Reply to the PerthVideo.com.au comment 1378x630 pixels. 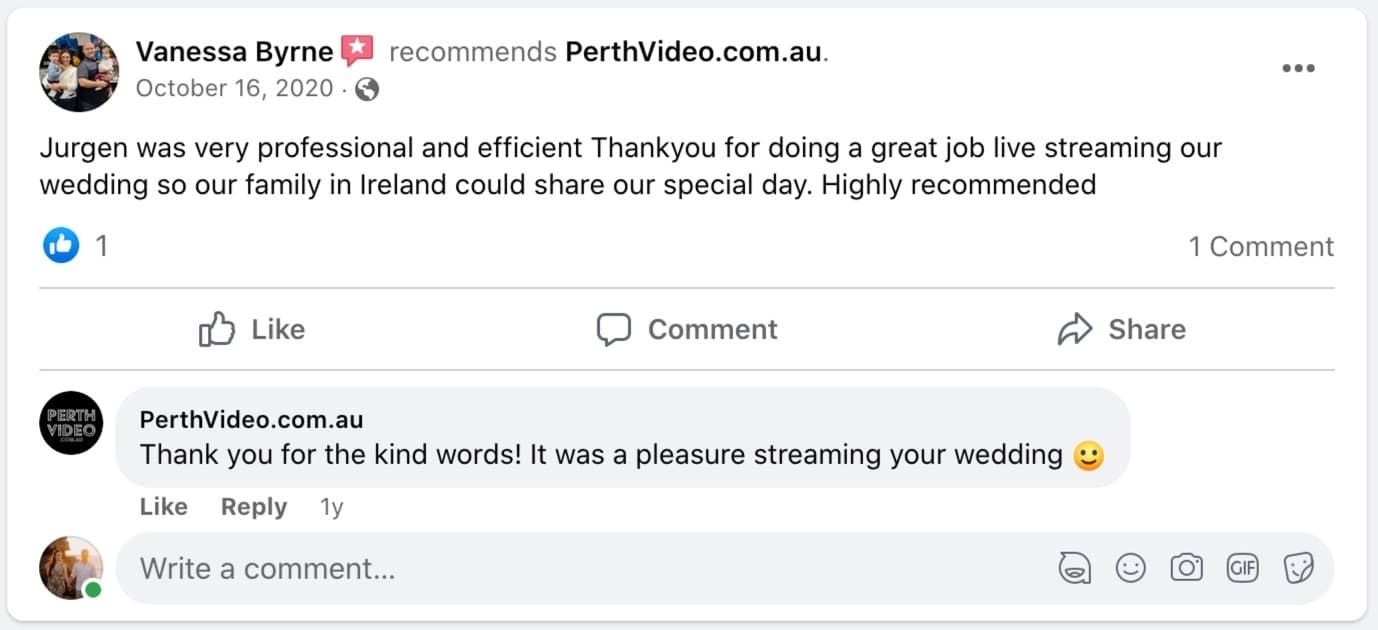click(x=254, y=507)
